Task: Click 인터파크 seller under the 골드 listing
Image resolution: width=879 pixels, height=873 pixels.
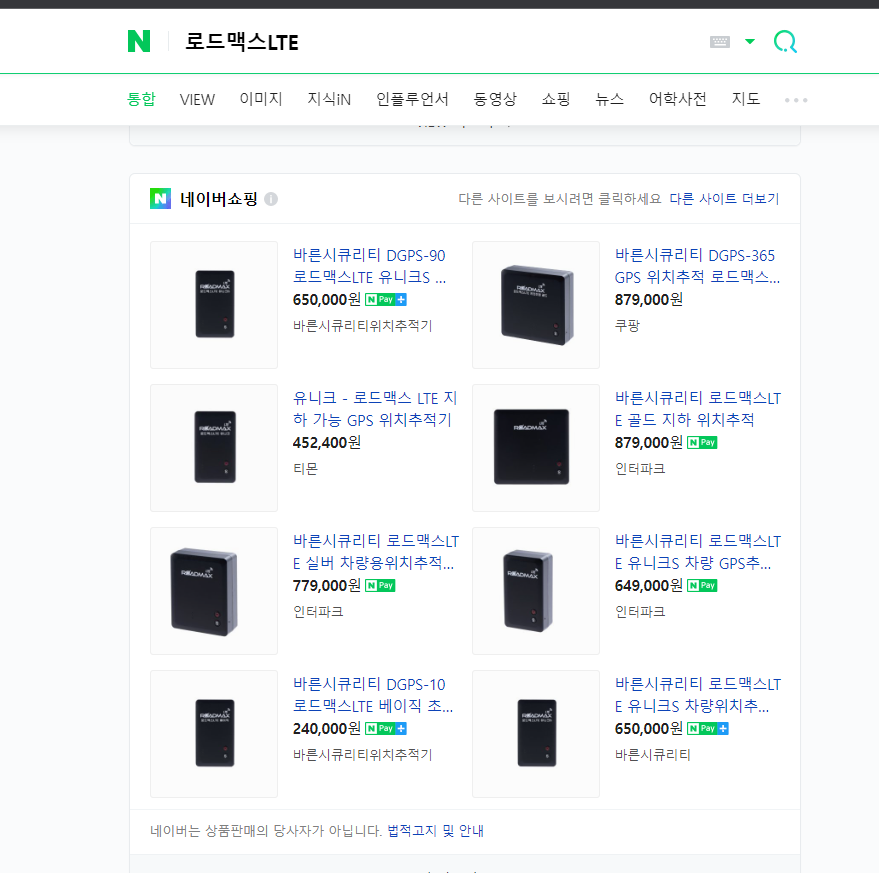Action: point(640,468)
